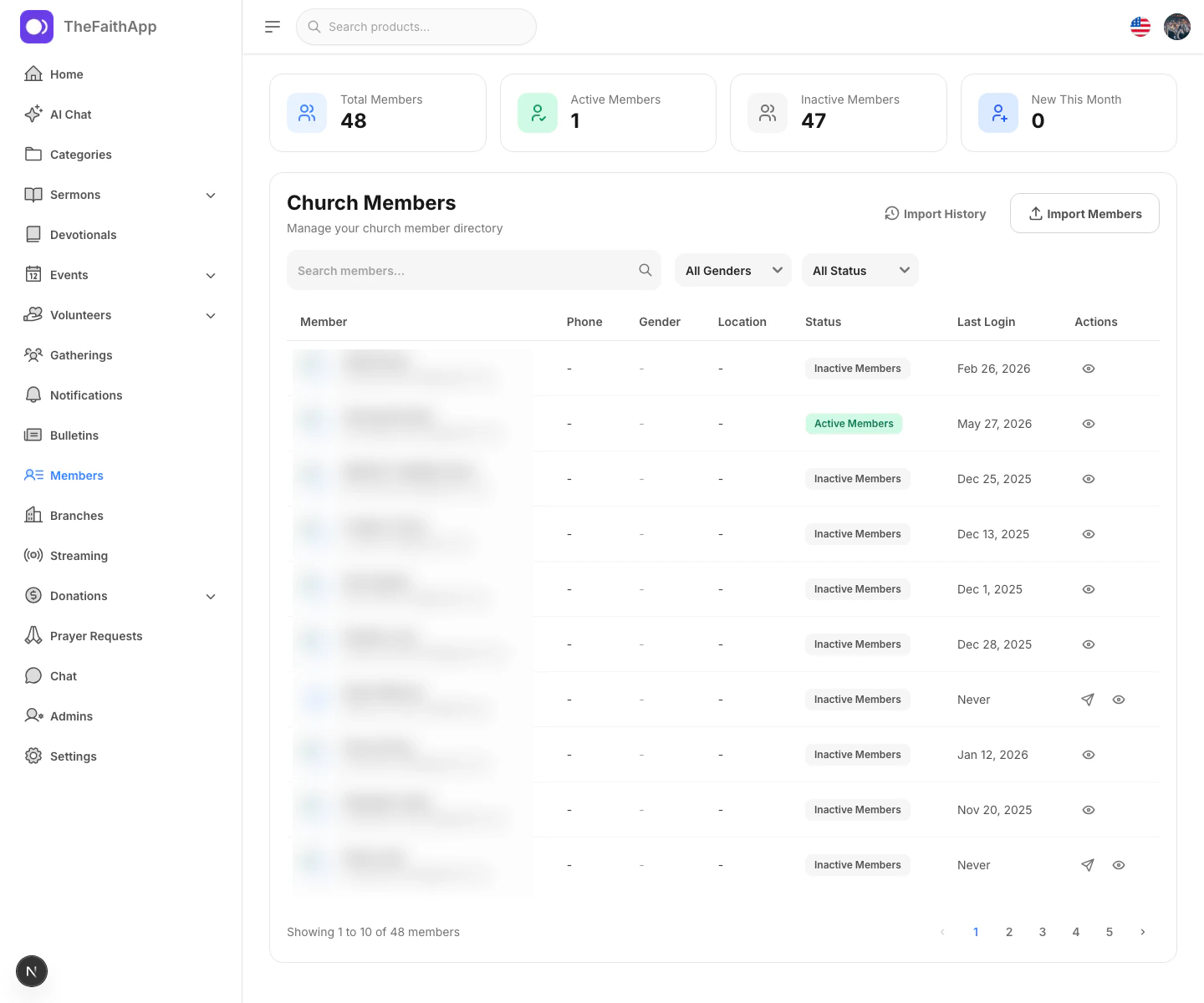View member with last login Jan 12, 2026

click(1089, 755)
